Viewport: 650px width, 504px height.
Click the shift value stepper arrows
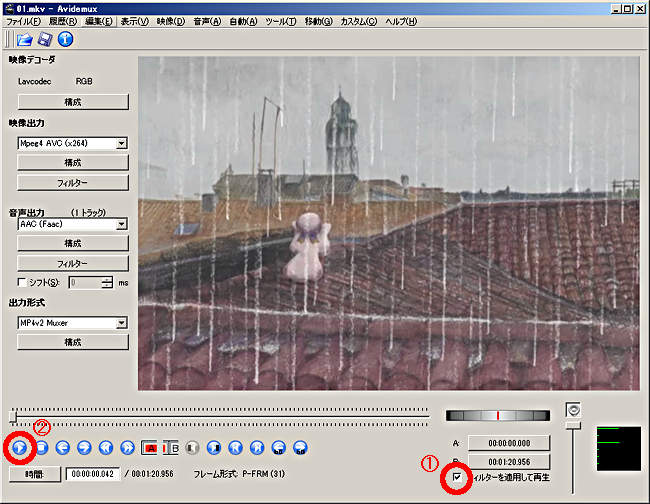(x=107, y=283)
